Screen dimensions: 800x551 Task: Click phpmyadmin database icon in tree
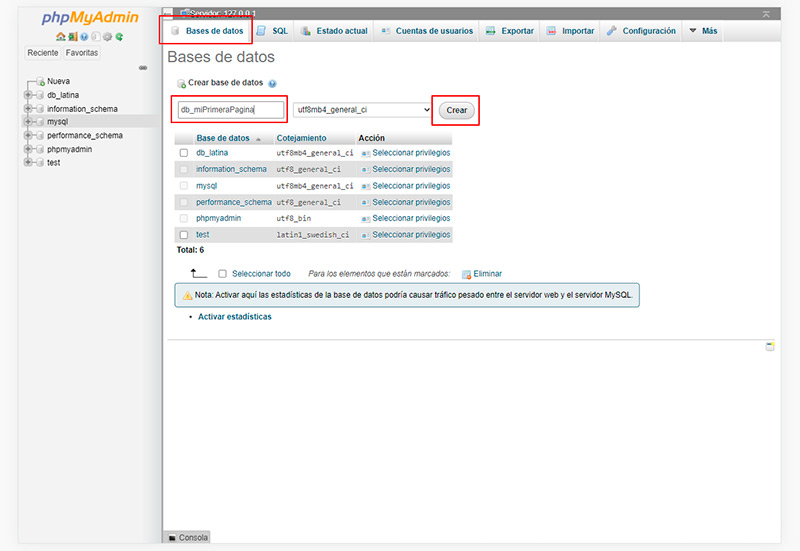(40, 149)
